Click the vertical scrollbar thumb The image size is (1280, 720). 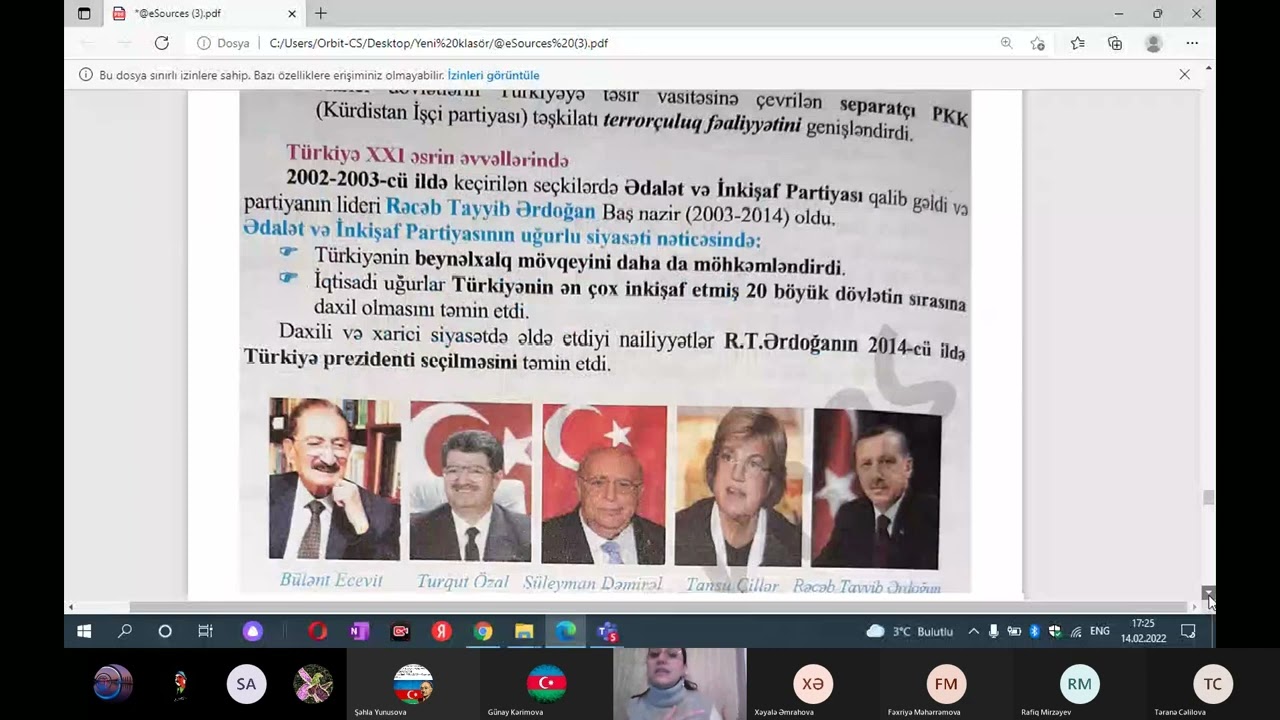1208,498
